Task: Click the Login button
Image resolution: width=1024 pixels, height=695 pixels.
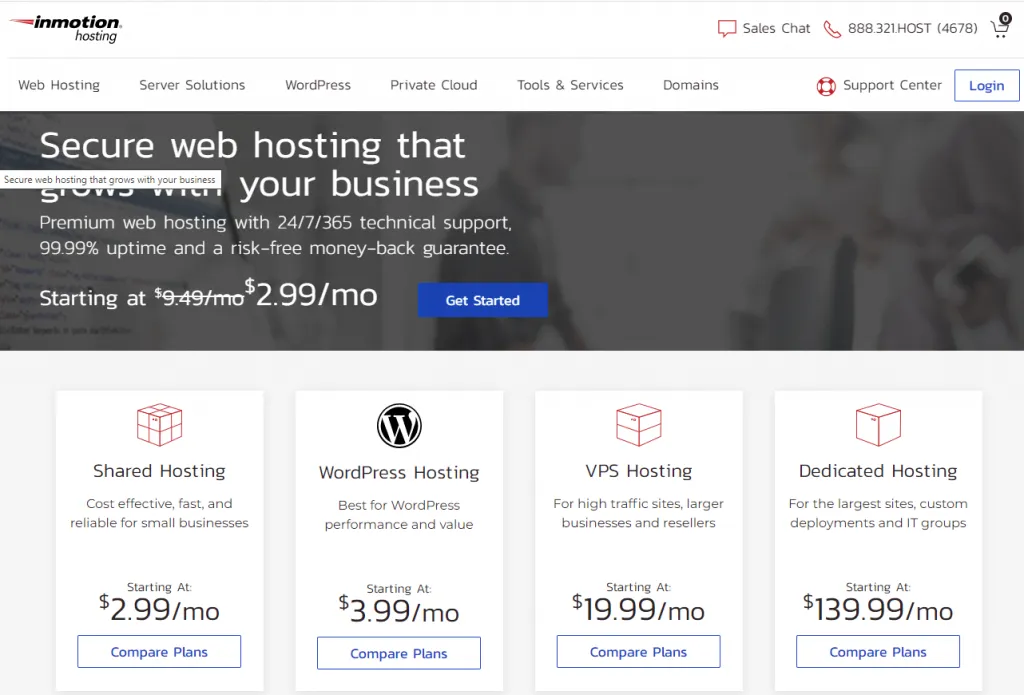Action: point(986,86)
